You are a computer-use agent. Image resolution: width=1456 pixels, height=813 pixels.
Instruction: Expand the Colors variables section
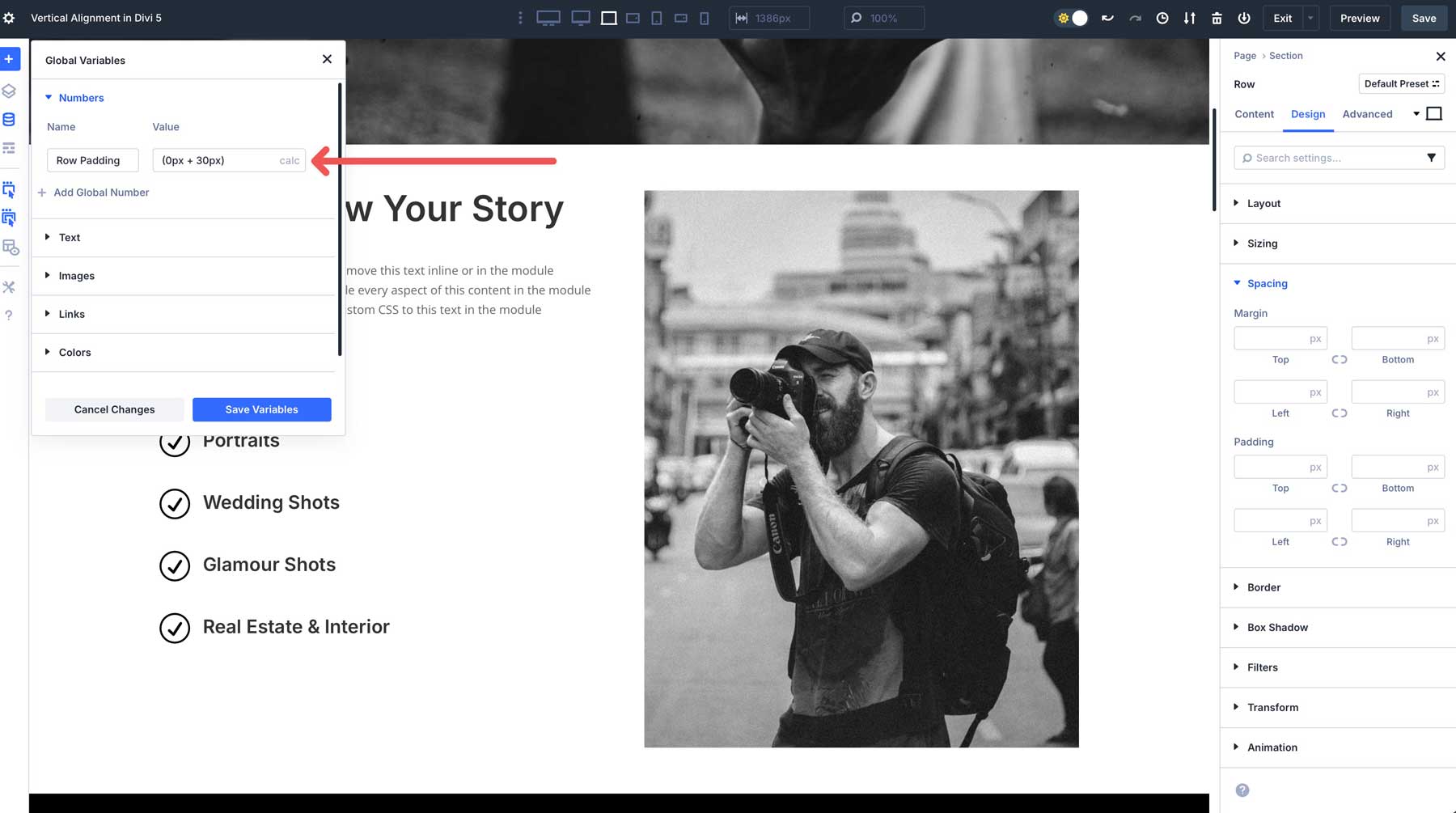click(75, 353)
